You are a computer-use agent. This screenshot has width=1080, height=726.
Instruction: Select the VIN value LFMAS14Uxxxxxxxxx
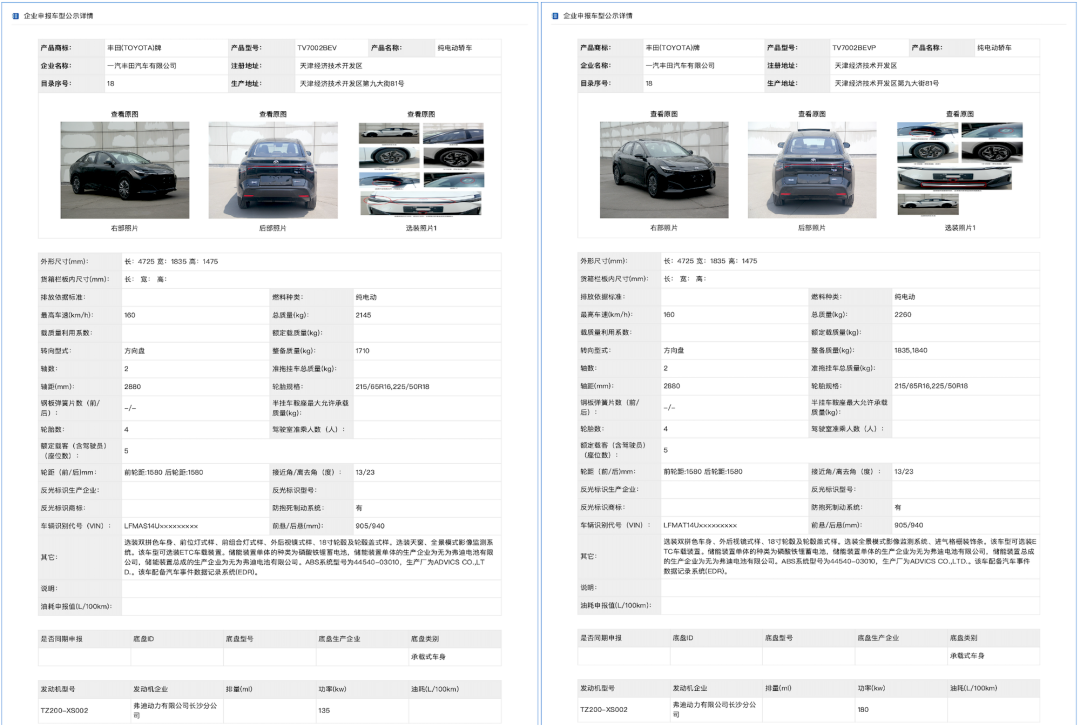160,526
